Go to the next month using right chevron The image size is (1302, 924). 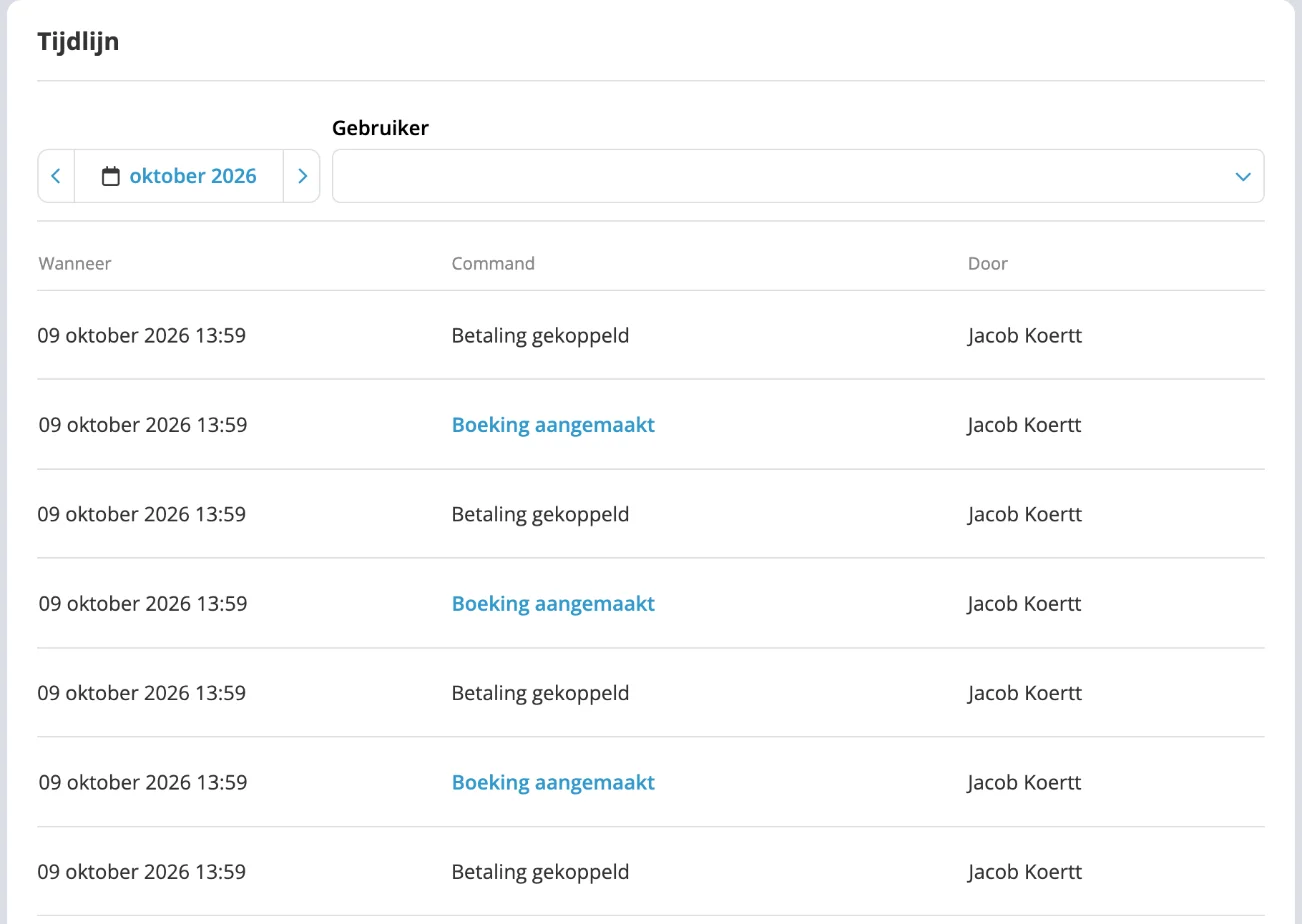[x=302, y=176]
